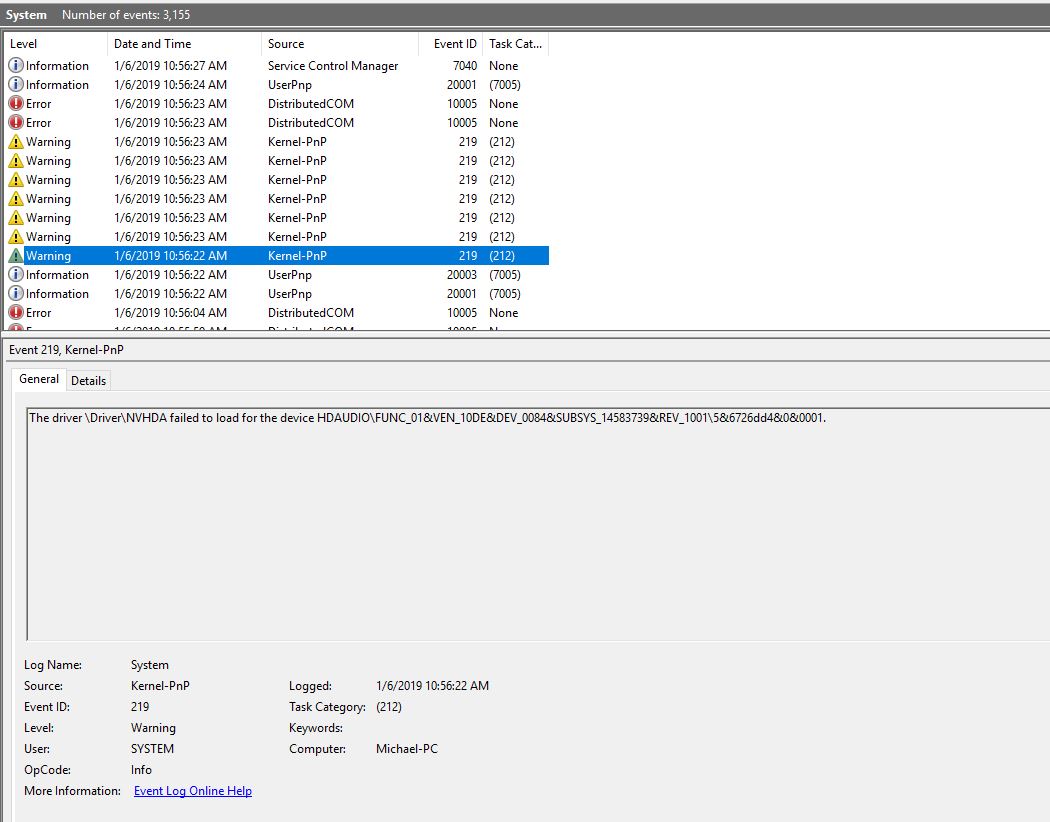Select the Service Control Manager 7040 event row

[x=277, y=66]
